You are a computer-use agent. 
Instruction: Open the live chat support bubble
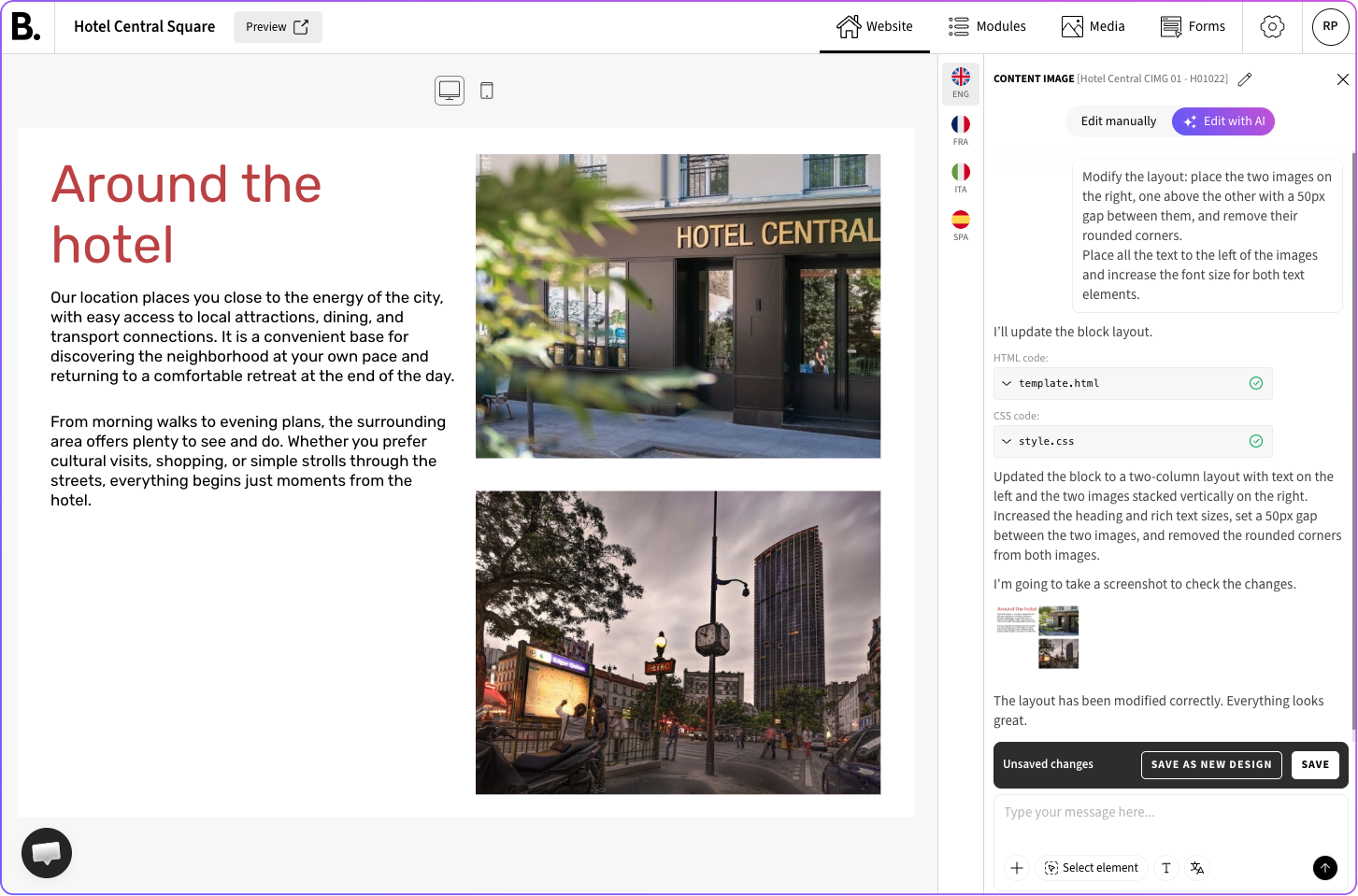pyautogui.click(x=47, y=853)
